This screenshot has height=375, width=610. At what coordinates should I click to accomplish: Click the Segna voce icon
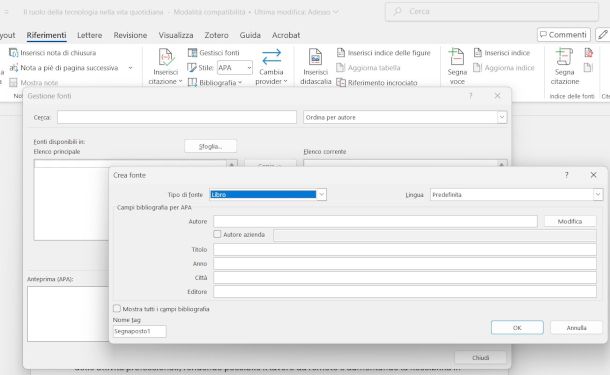click(x=457, y=57)
